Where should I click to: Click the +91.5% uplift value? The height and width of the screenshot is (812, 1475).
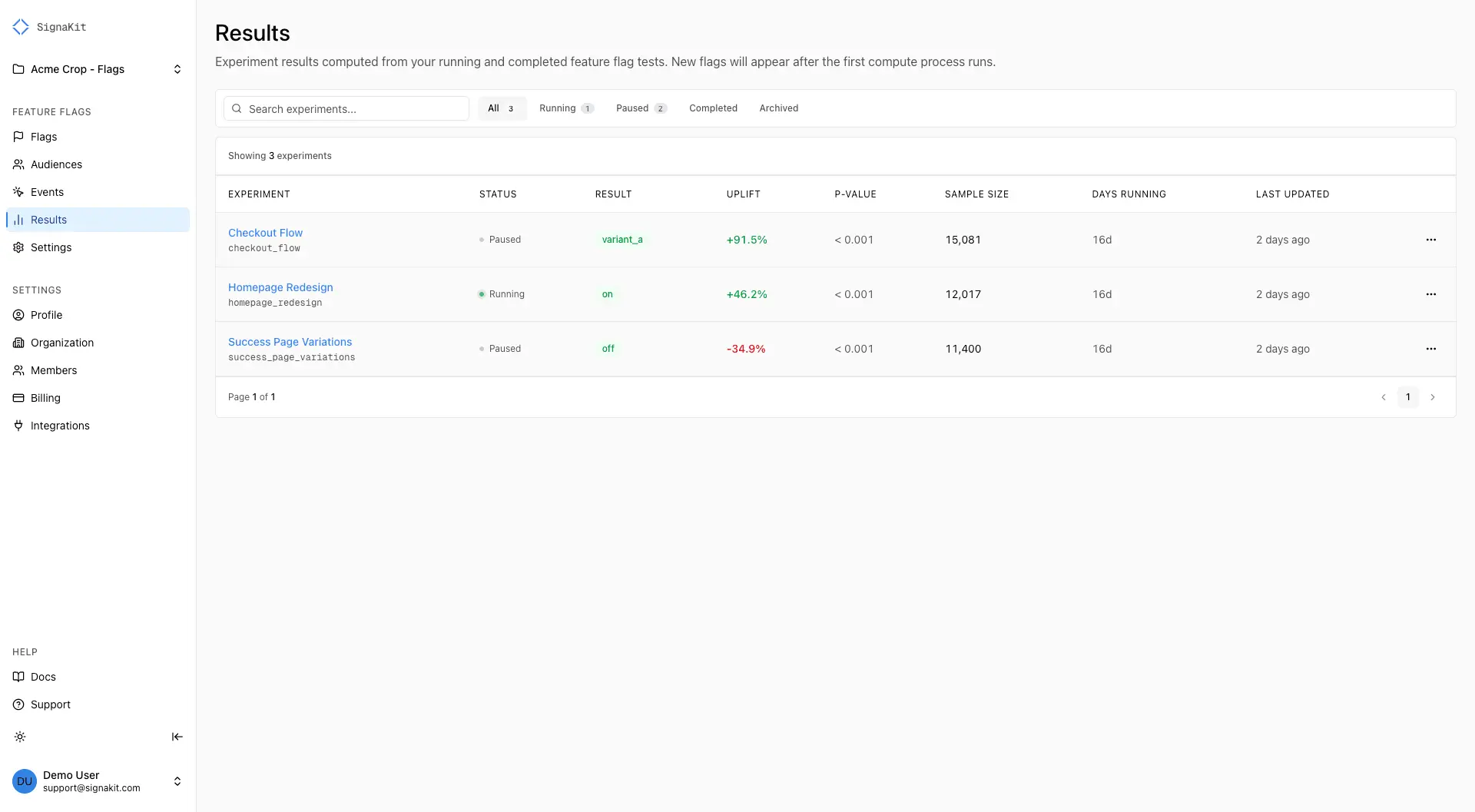pos(747,240)
